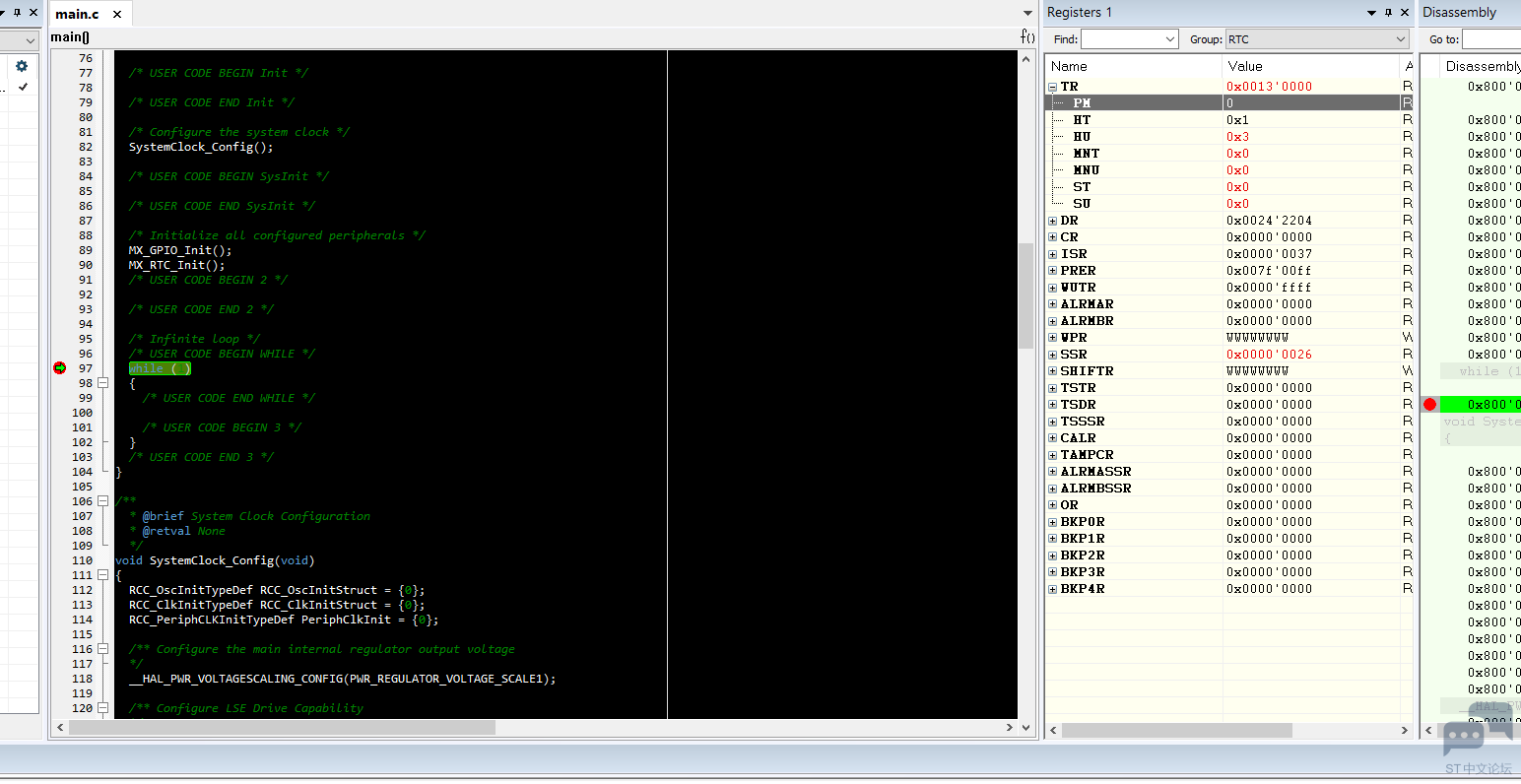Click the editor scroll-up arrow
Screen dimensions: 1521x784
[1026, 58]
